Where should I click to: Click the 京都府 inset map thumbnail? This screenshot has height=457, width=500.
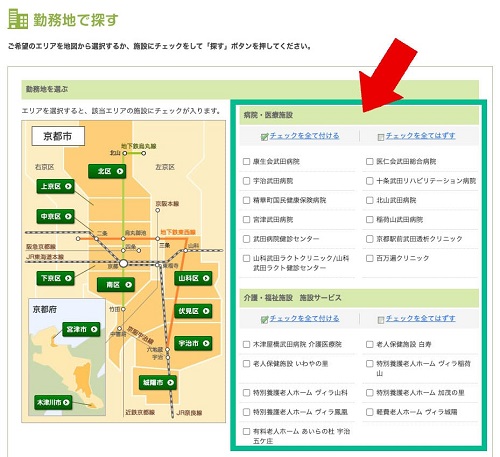67,357
